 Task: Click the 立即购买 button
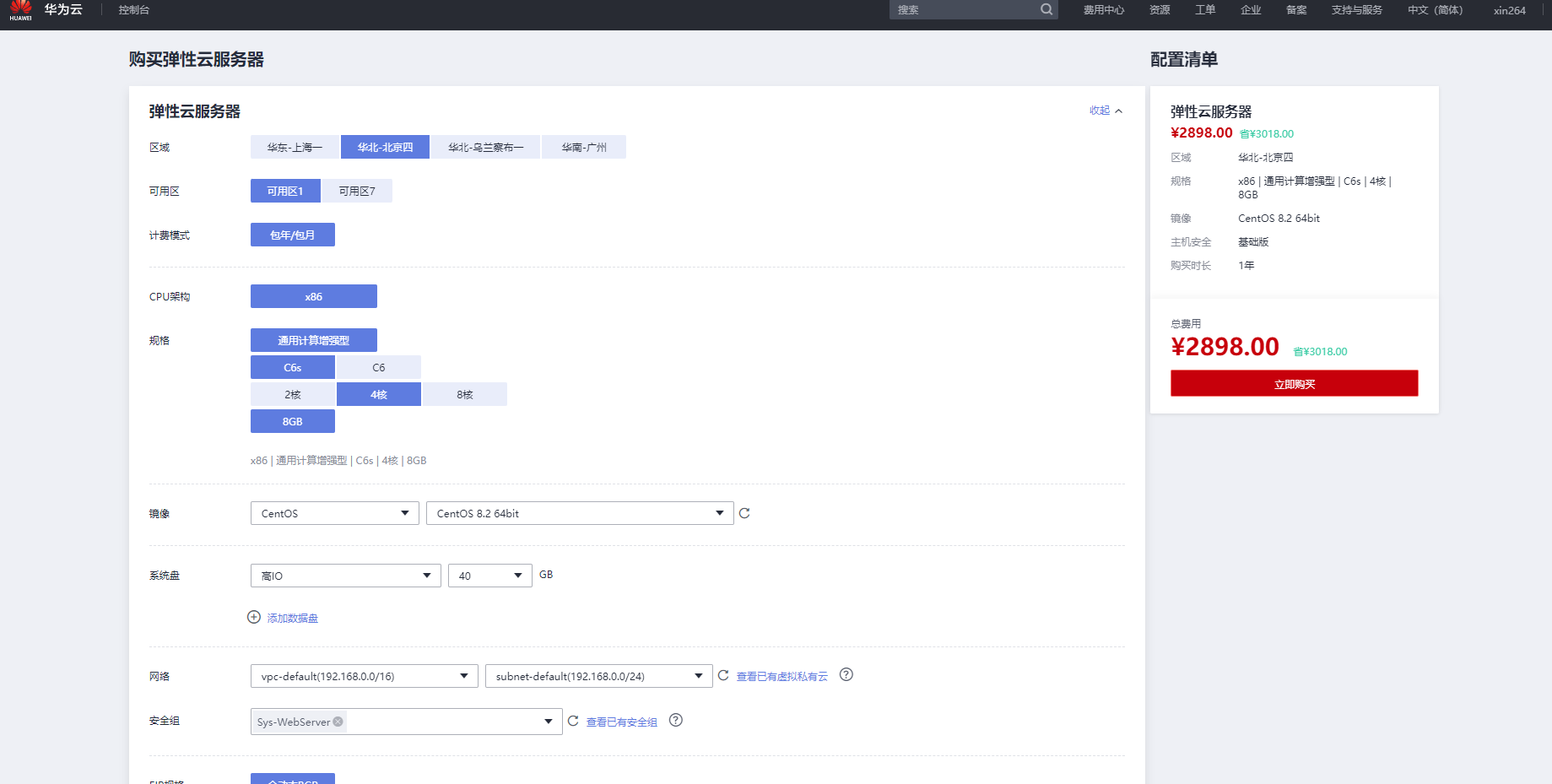pyautogui.click(x=1295, y=383)
